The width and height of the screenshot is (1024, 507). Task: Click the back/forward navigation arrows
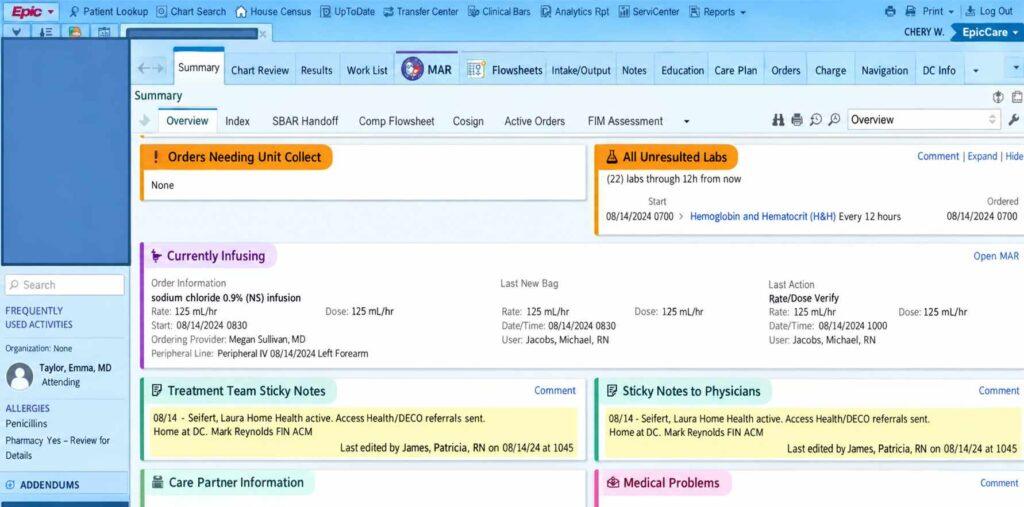click(x=152, y=68)
